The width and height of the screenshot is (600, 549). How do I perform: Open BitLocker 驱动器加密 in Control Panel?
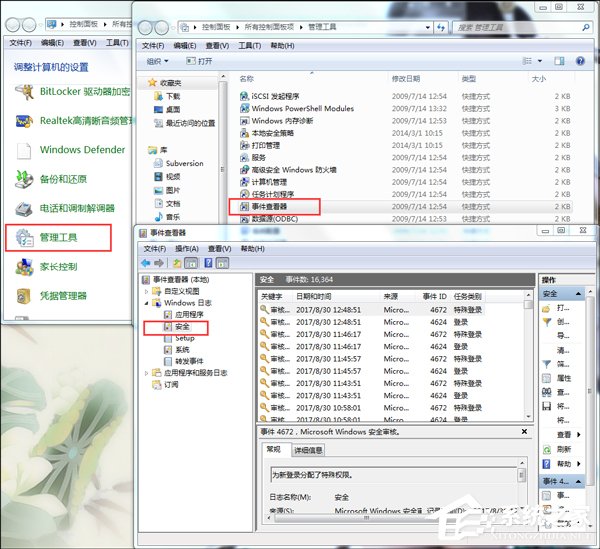[x=73, y=92]
